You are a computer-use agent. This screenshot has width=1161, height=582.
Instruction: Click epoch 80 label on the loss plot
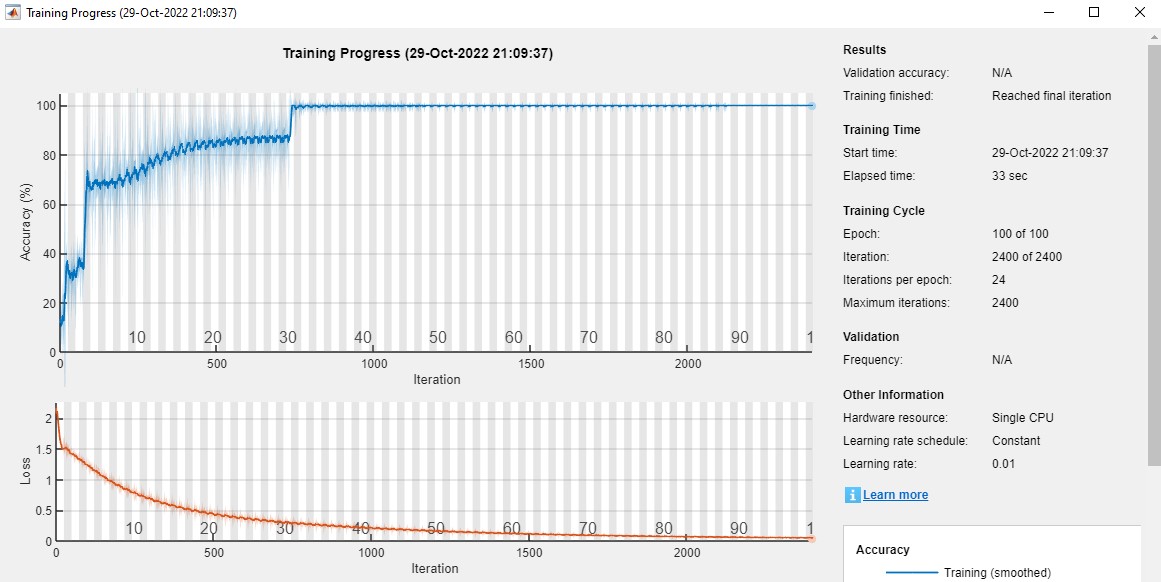click(x=663, y=529)
